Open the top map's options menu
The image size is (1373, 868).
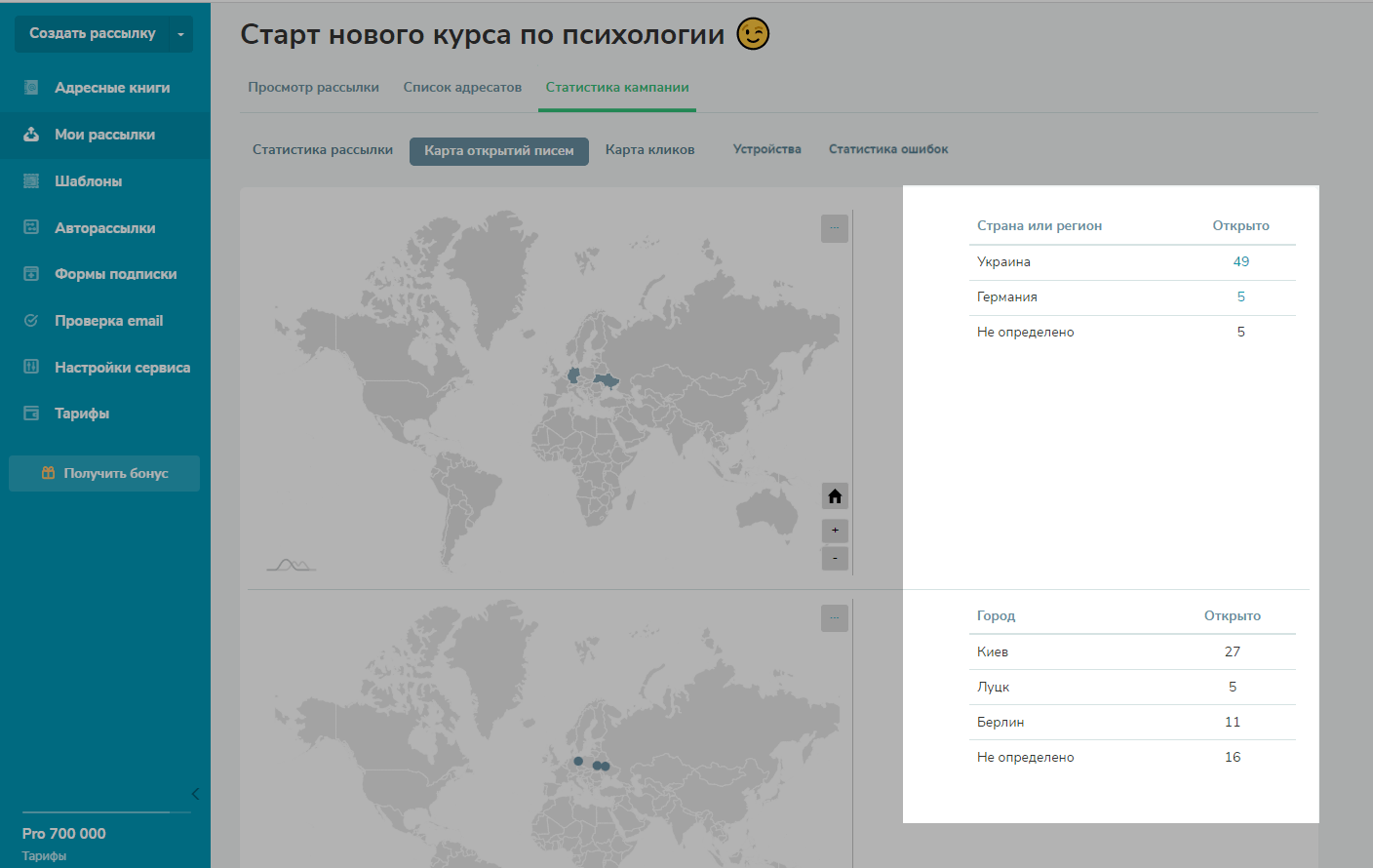(x=835, y=228)
